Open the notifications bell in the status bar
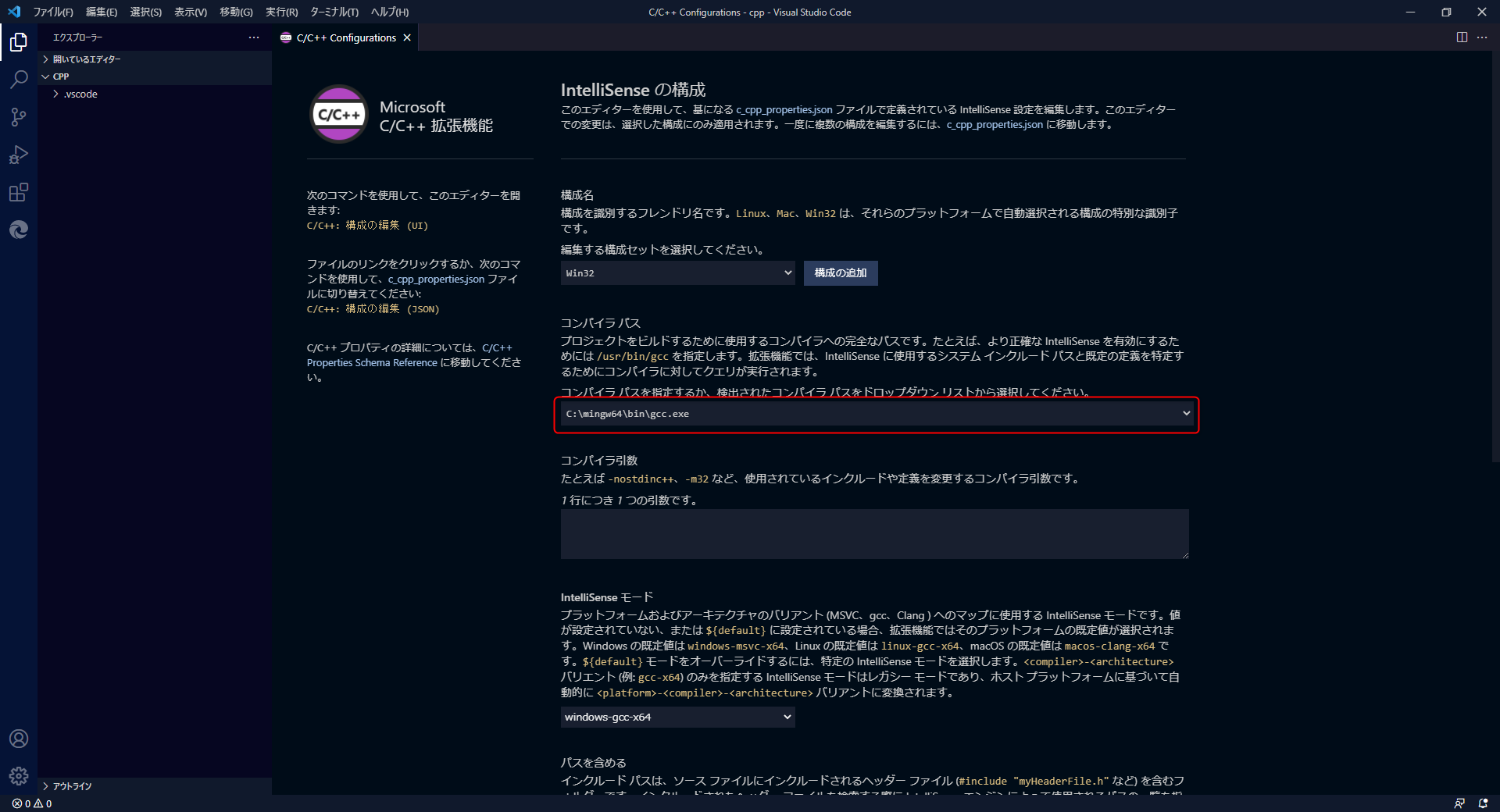Screen dimensions: 1500x812 [x=1483, y=803]
